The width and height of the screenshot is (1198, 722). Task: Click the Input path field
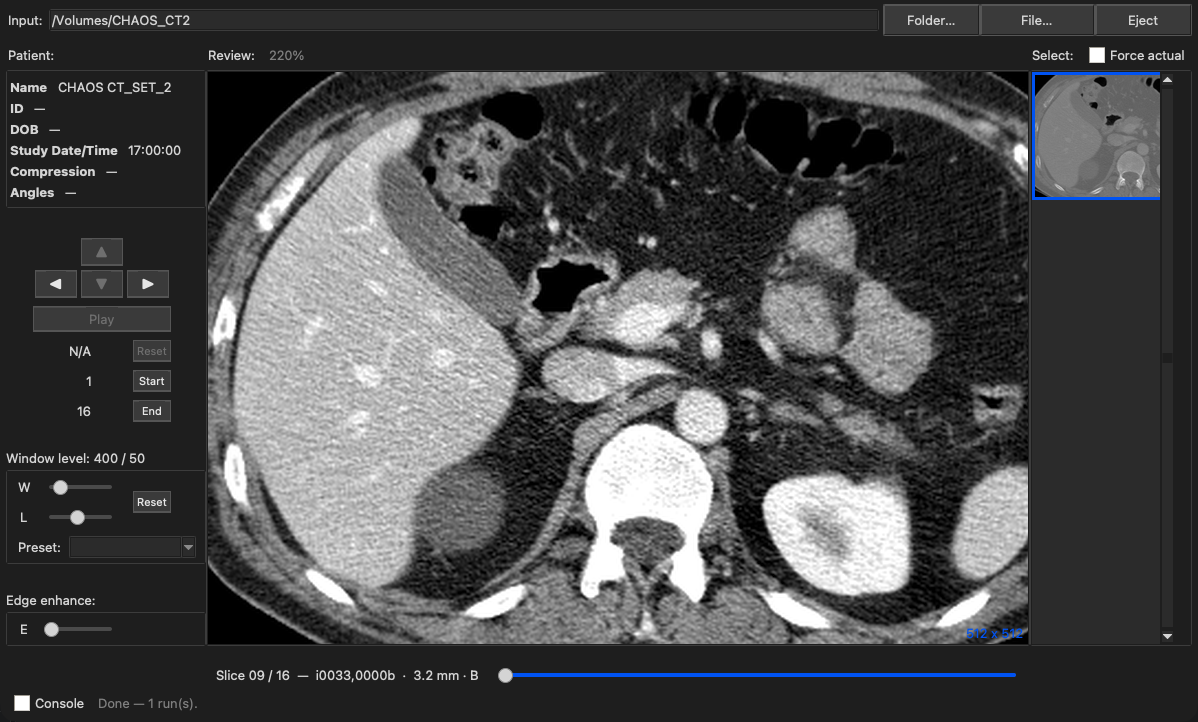click(x=464, y=21)
